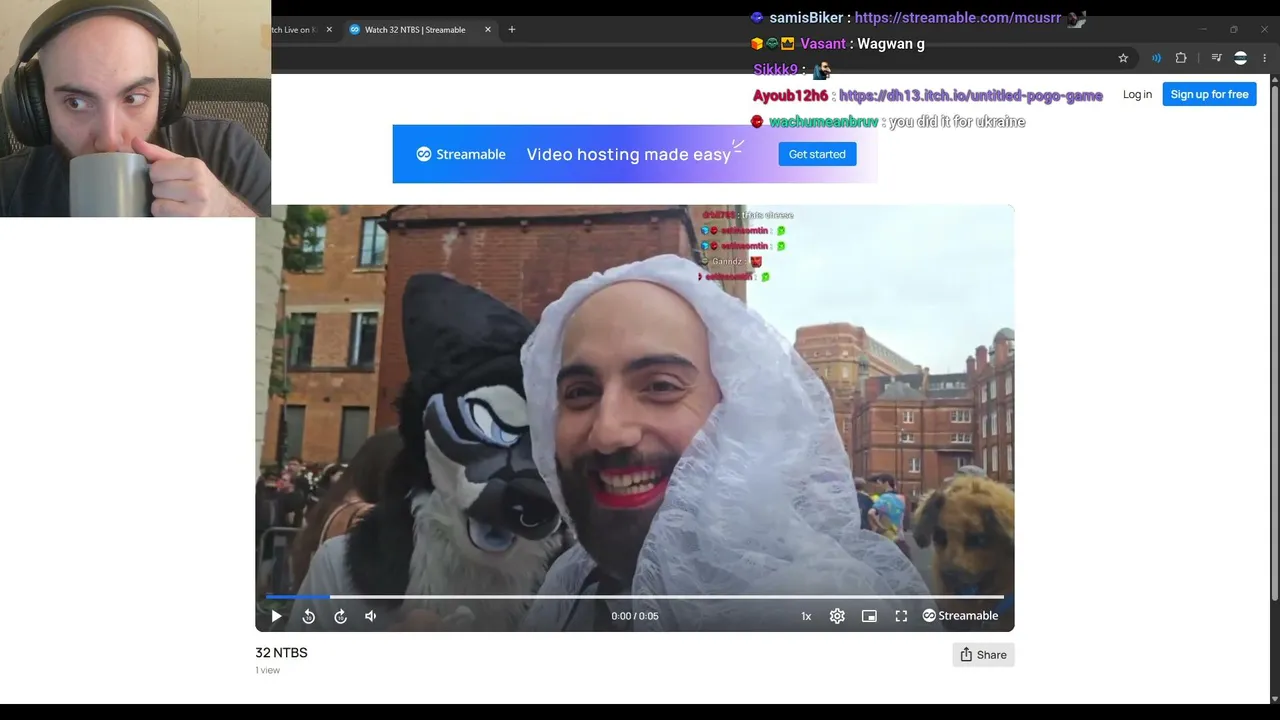Enter fullscreen on the video player
Screen dimensions: 1280x720
click(x=901, y=616)
